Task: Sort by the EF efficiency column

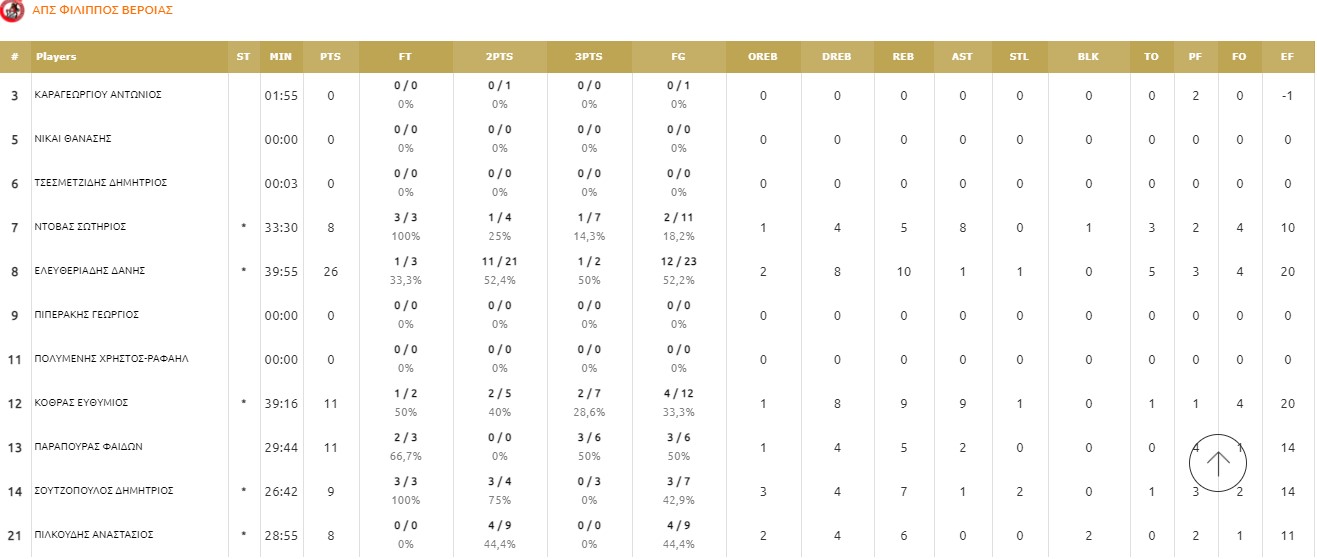Action: 1286,57
